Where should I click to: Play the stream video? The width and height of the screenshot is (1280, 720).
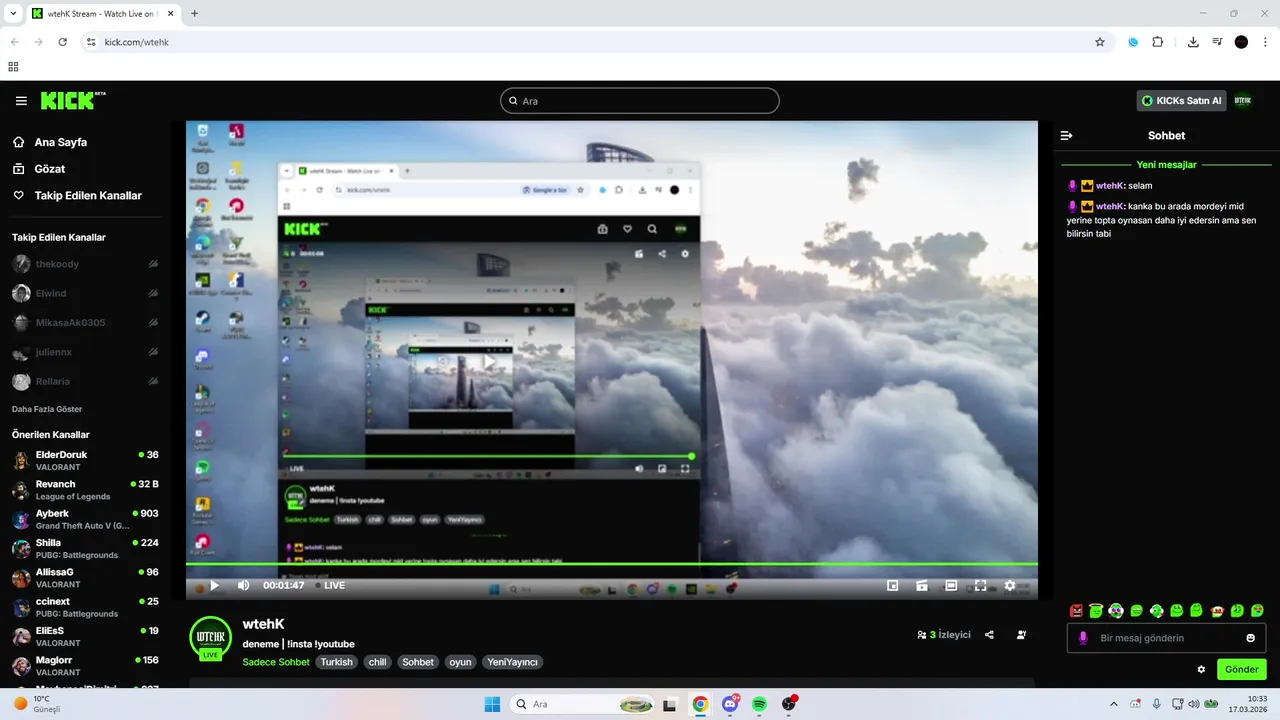point(213,585)
